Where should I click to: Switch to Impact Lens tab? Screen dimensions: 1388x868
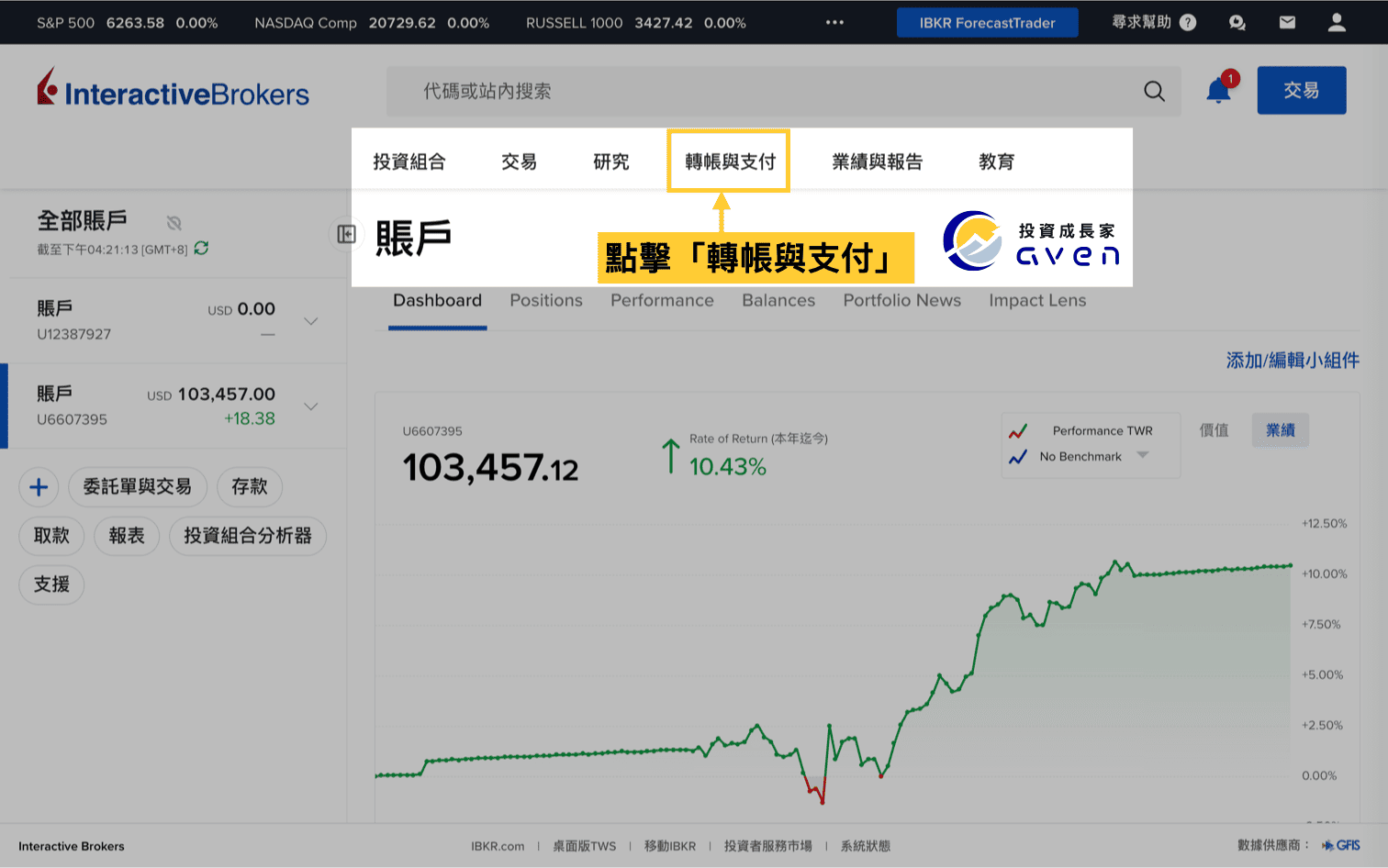point(1037,300)
